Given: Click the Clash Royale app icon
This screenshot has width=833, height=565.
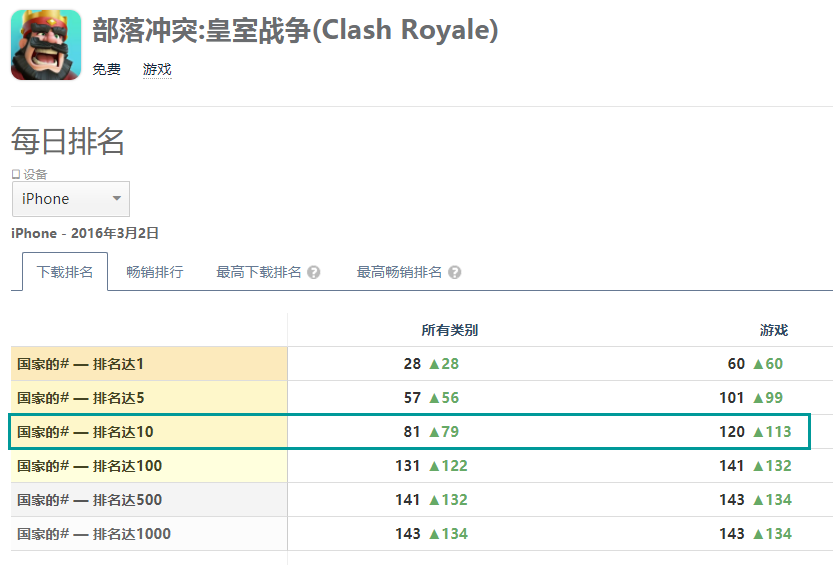Looking at the screenshot, I should point(46,45).
